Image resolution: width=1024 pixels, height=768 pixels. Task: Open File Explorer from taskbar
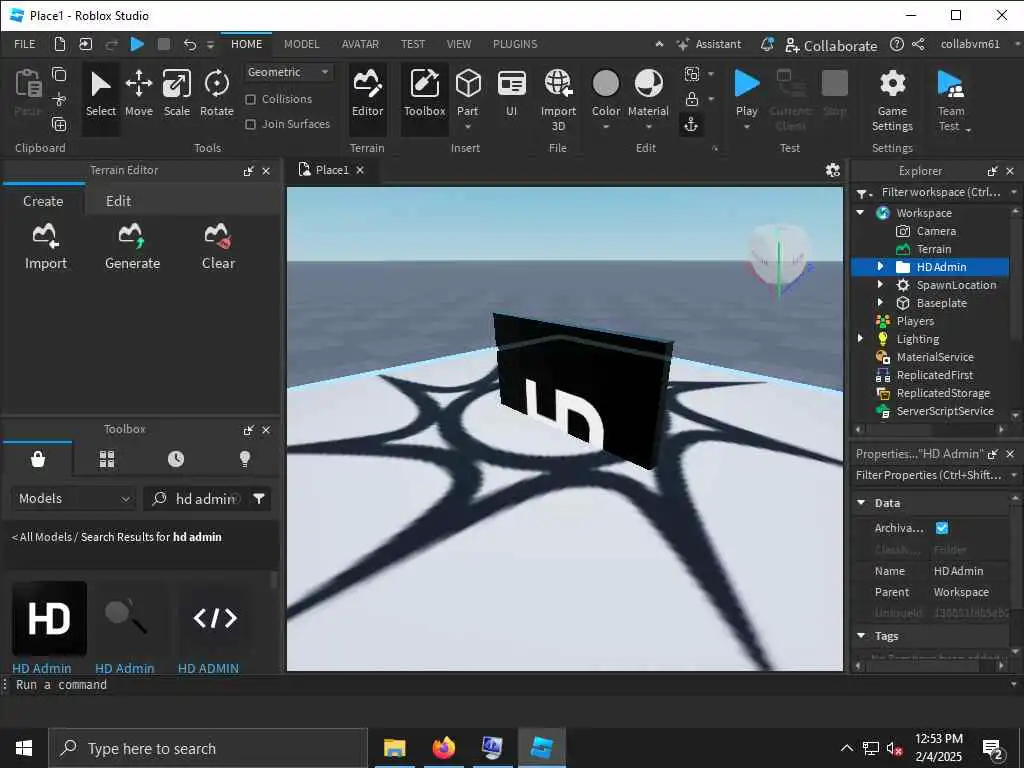click(394, 748)
